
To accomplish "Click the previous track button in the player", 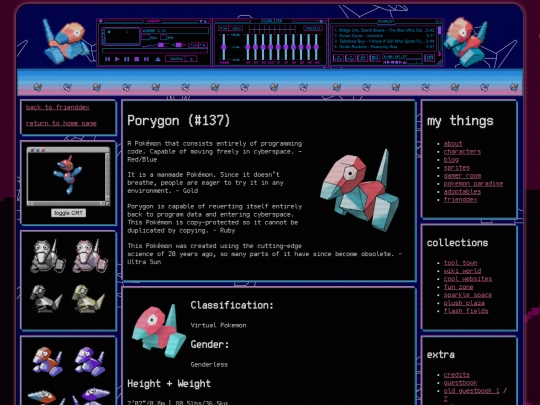I will pyautogui.click(x=108, y=59).
